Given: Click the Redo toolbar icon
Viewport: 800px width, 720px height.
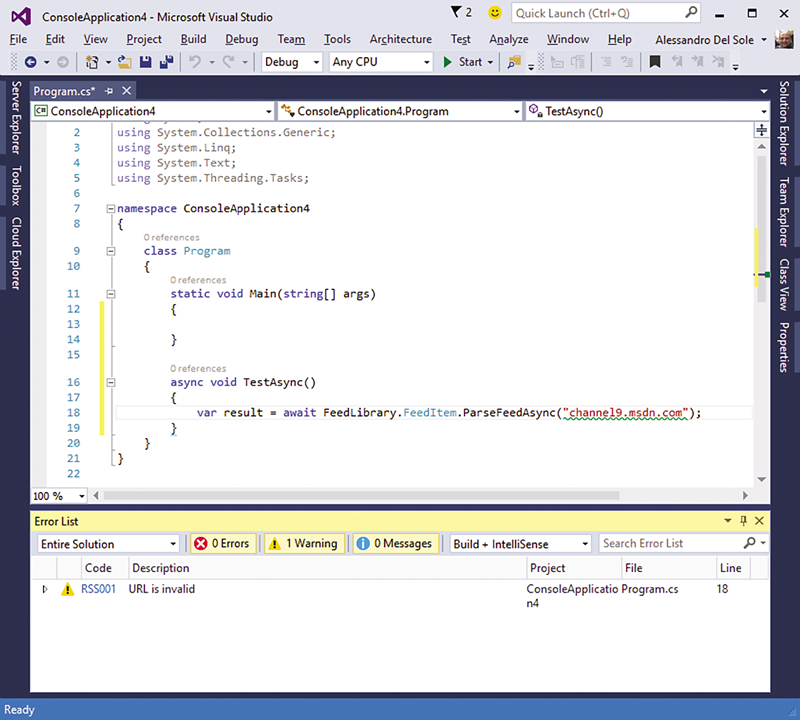Looking at the screenshot, I should 229,62.
